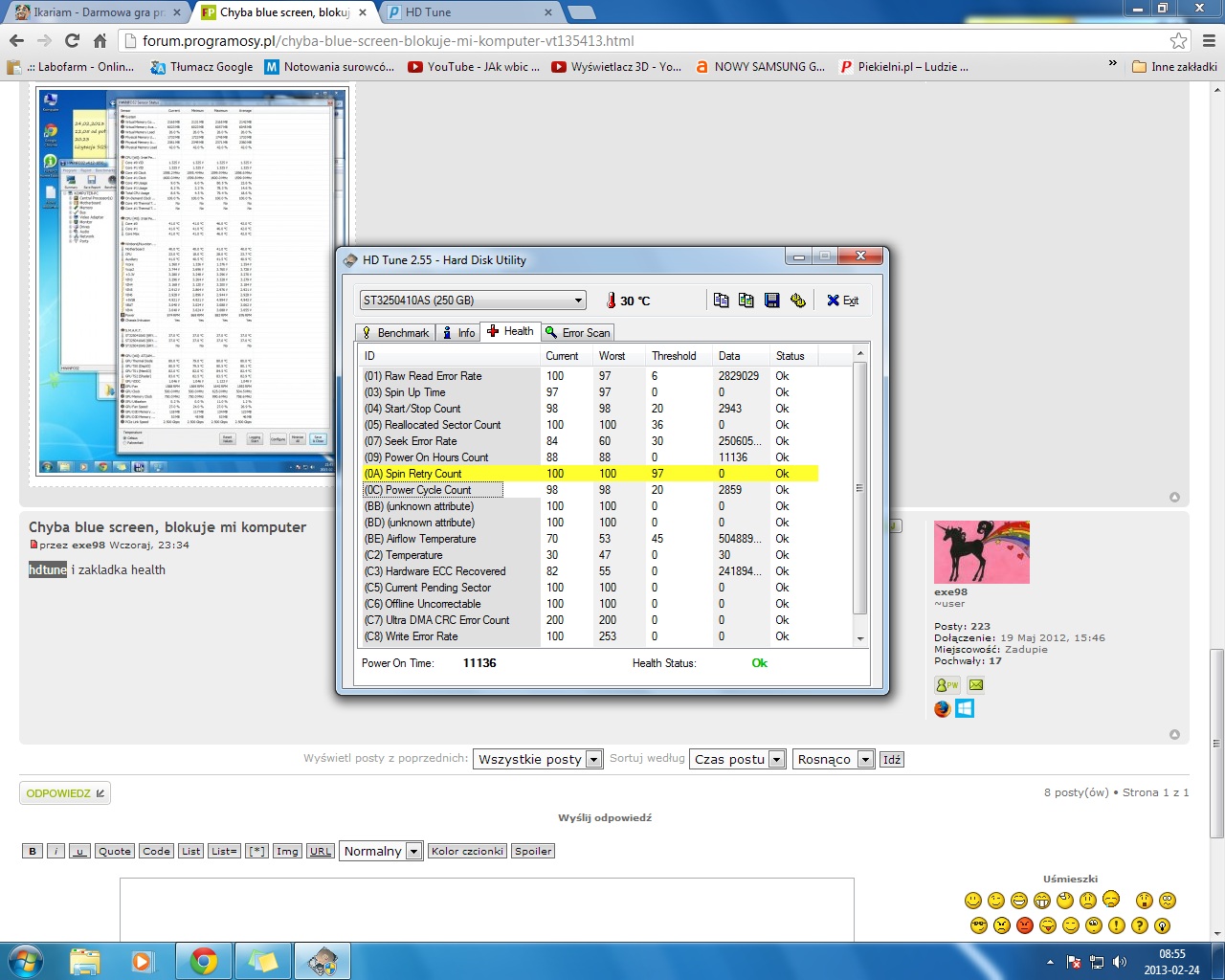Click the Windows Start orb
The image size is (1225, 980).
point(26,961)
